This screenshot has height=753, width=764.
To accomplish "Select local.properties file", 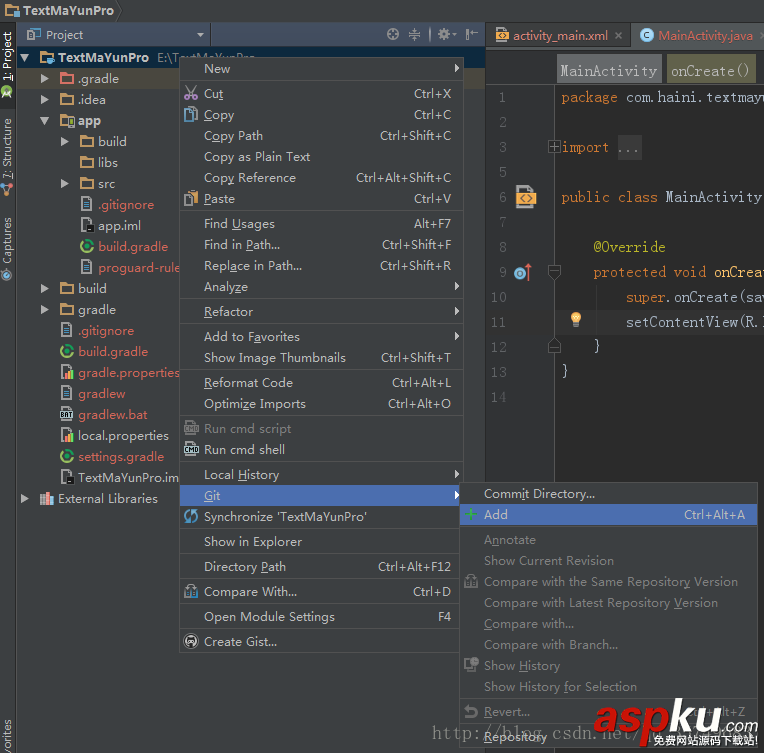I will (123, 435).
